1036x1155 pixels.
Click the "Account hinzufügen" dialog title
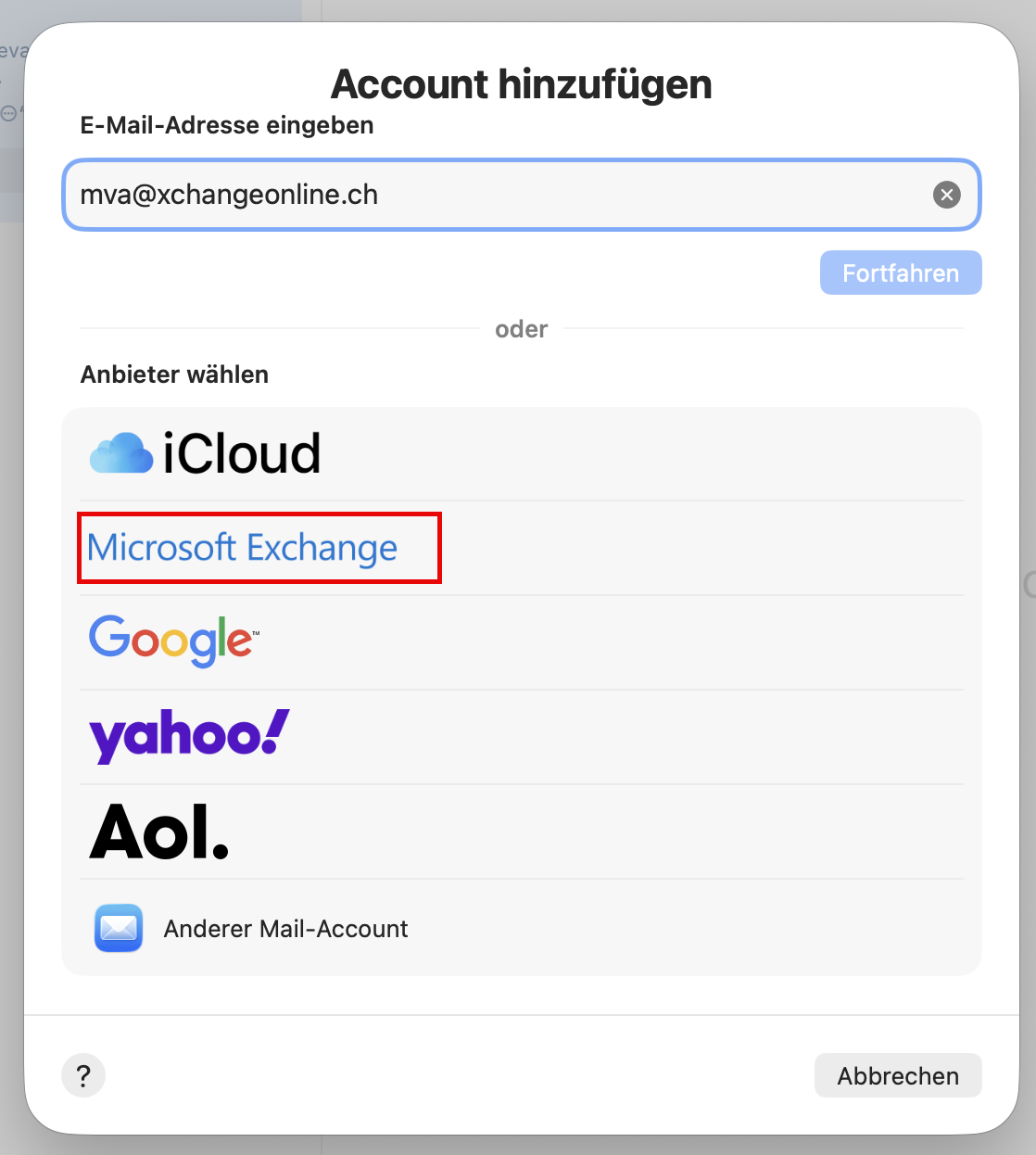point(521,84)
